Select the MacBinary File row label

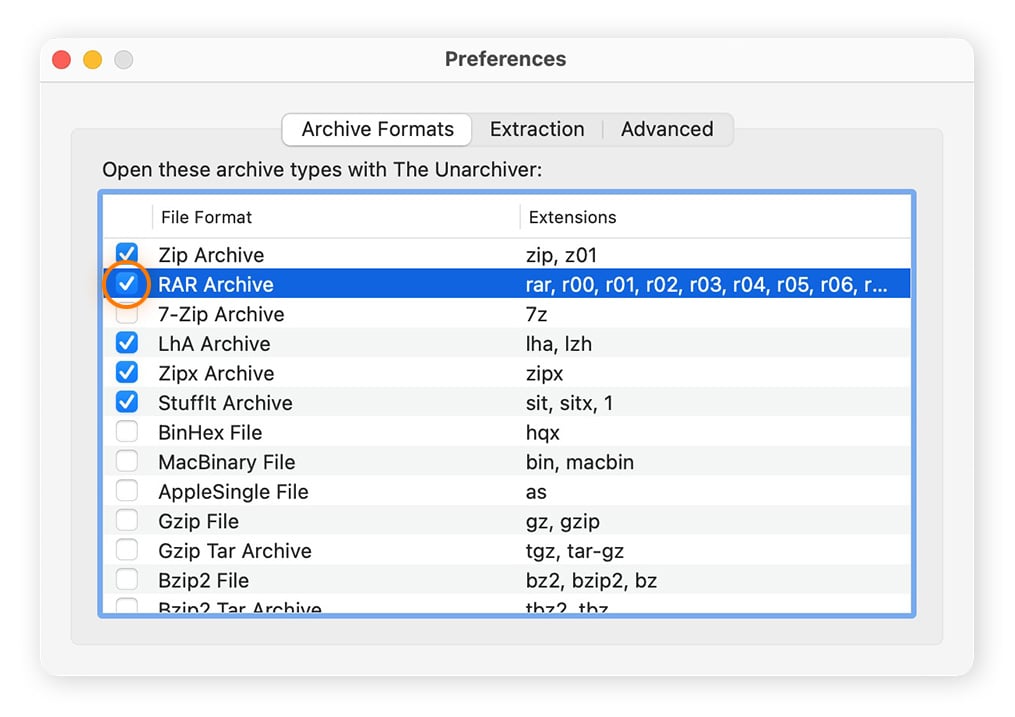(x=227, y=463)
